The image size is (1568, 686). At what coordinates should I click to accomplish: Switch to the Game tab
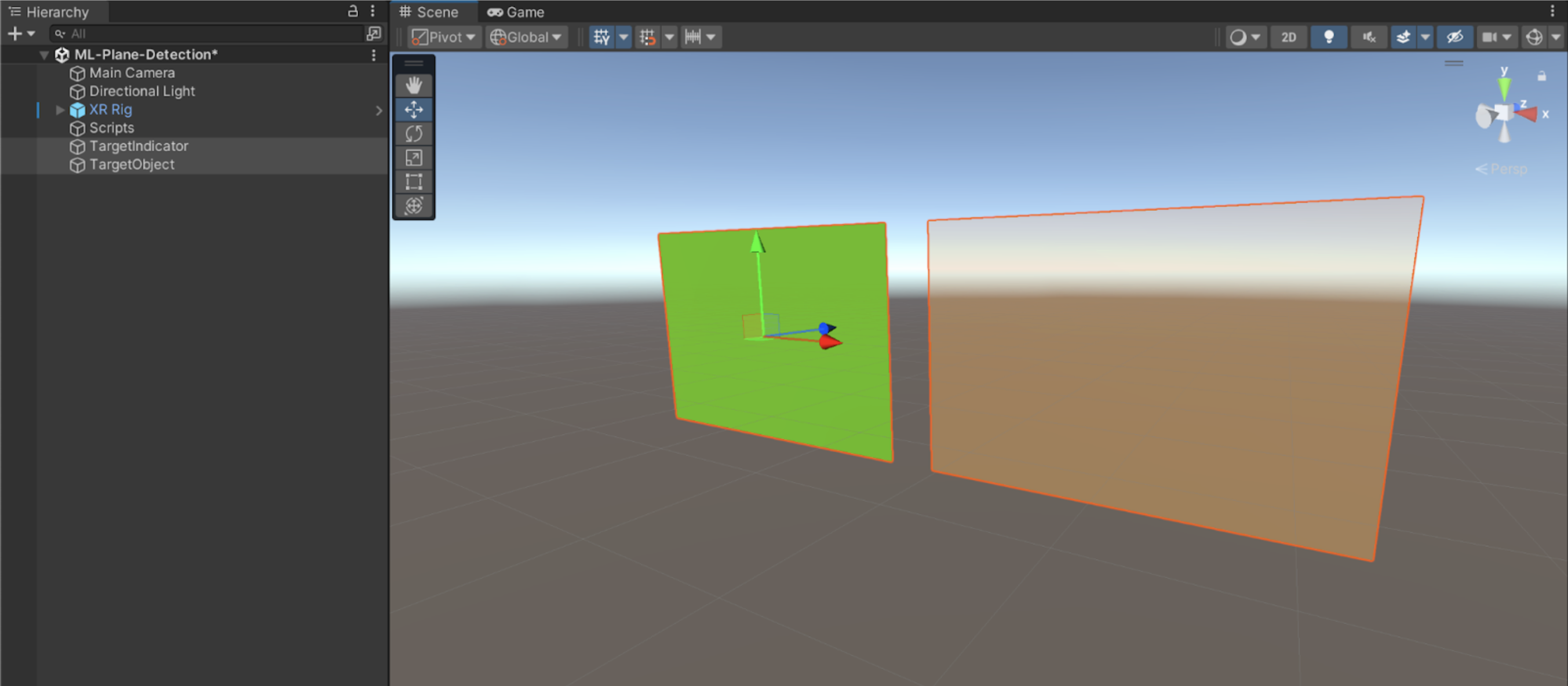tap(516, 12)
